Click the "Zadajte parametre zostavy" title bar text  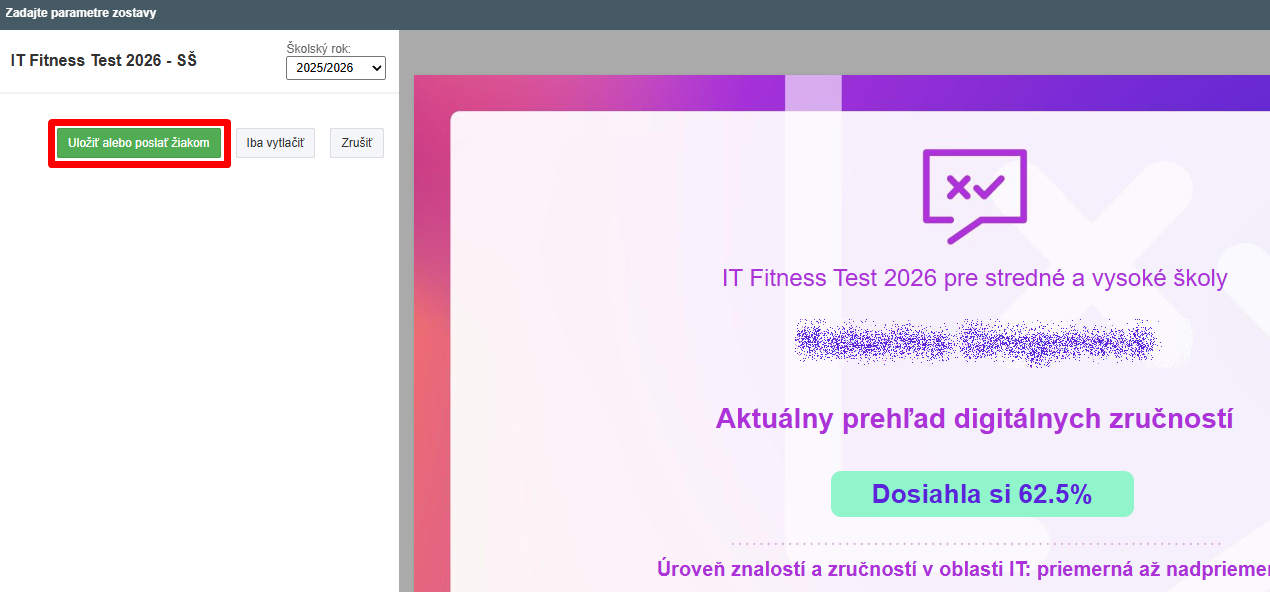(81, 13)
